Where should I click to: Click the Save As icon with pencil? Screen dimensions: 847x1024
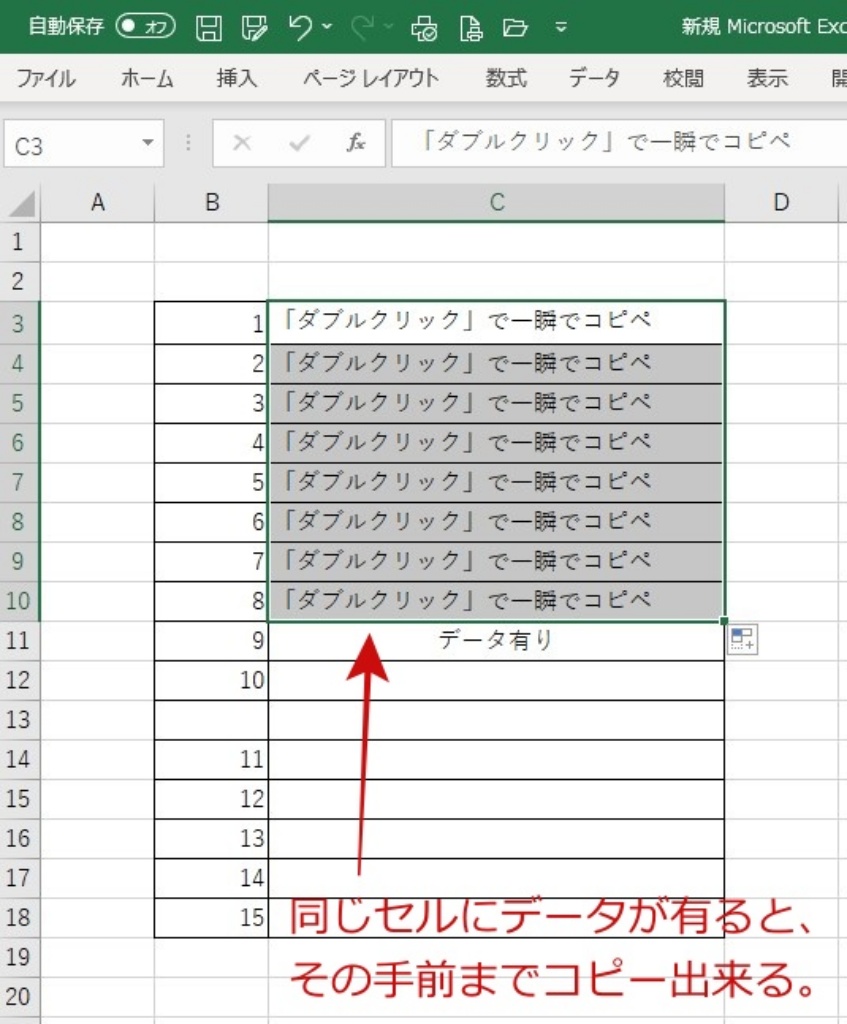click(254, 27)
